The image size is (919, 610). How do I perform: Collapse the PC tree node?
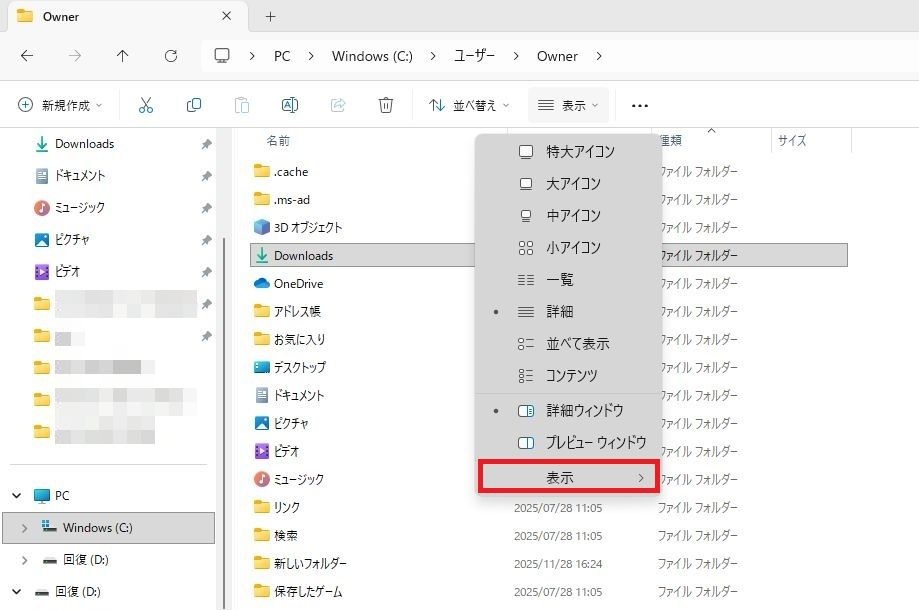click(x=17, y=496)
